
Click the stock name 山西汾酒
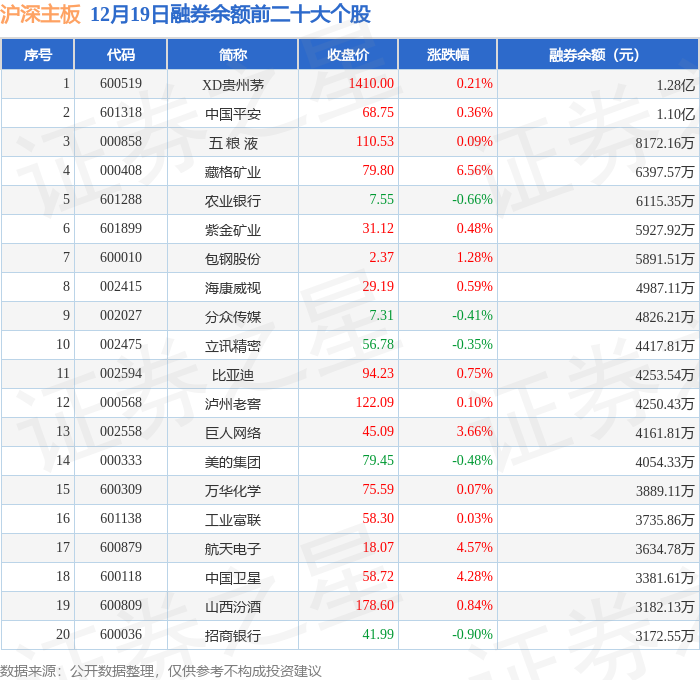[x=233, y=607]
